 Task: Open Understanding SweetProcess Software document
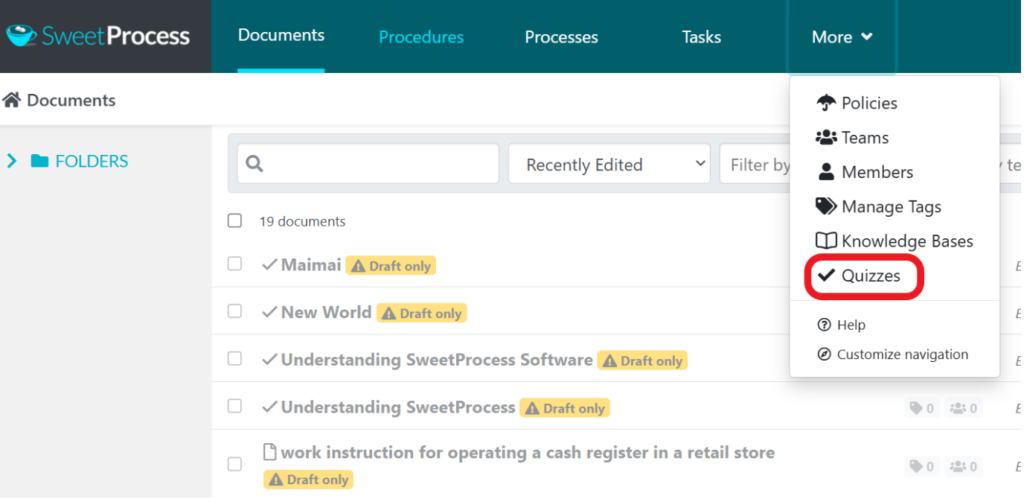(436, 360)
